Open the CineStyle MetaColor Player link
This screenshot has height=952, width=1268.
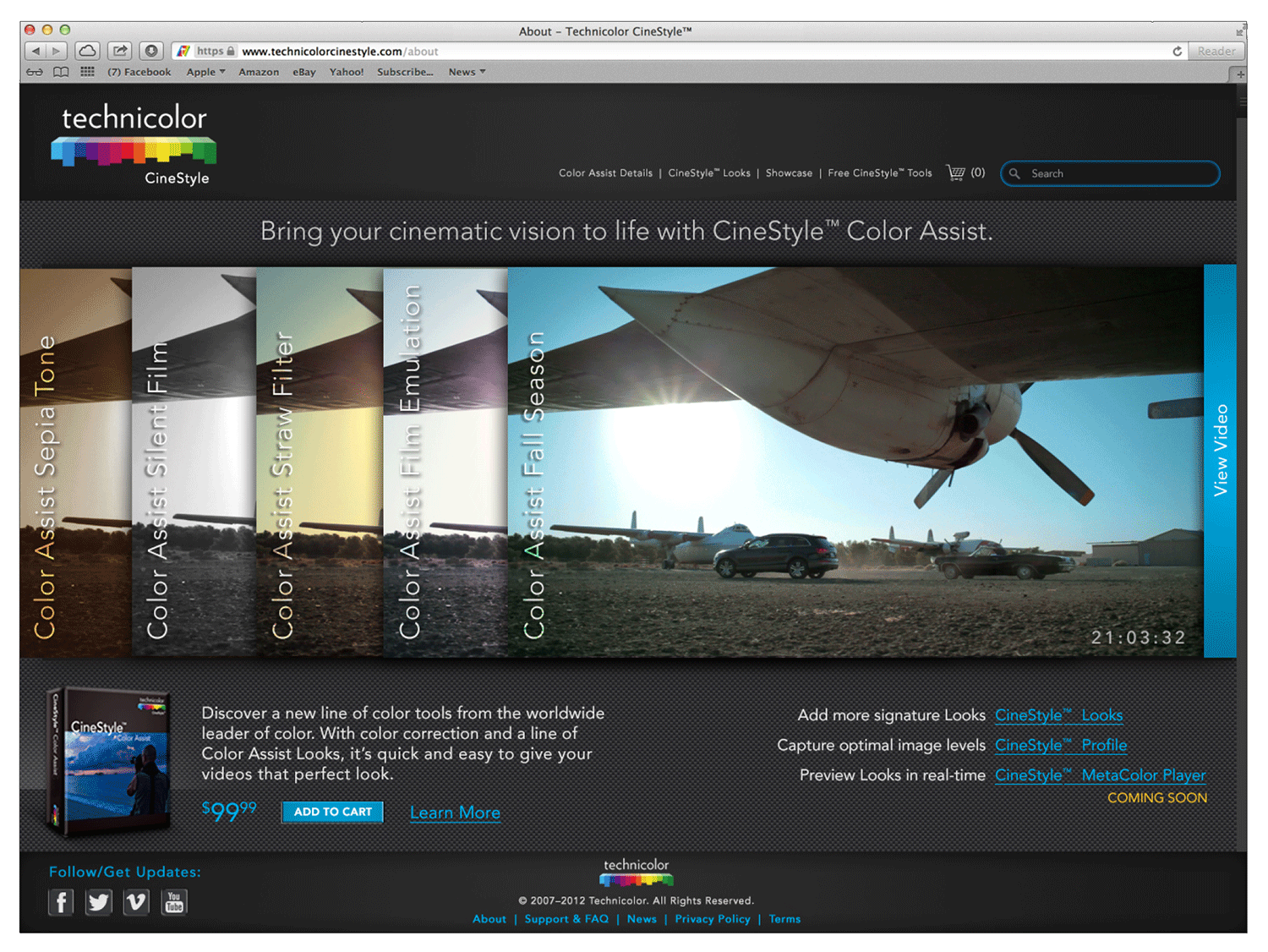pos(1100,775)
